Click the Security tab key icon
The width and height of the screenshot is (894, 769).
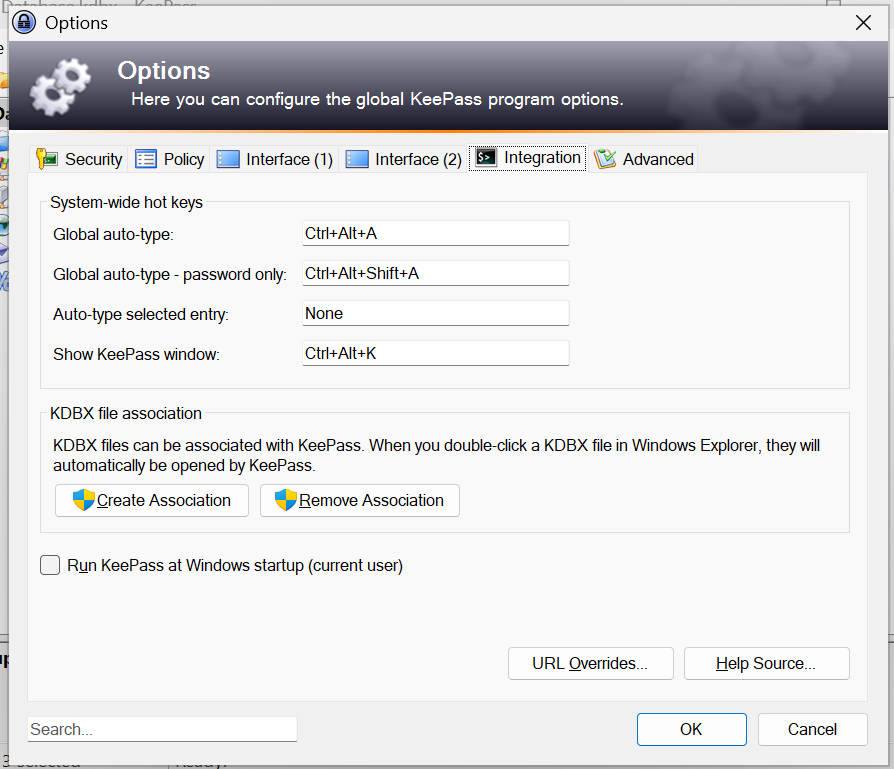point(47,158)
